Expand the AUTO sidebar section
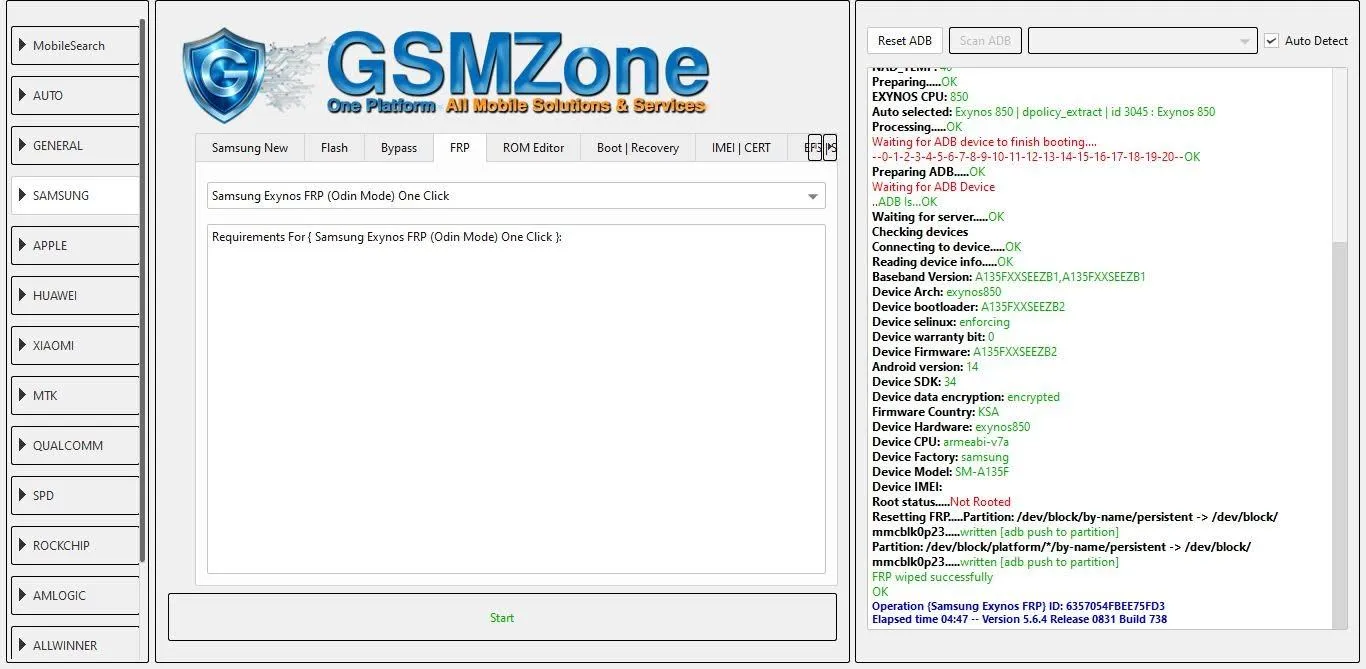The image size is (1366, 669). 75,96
